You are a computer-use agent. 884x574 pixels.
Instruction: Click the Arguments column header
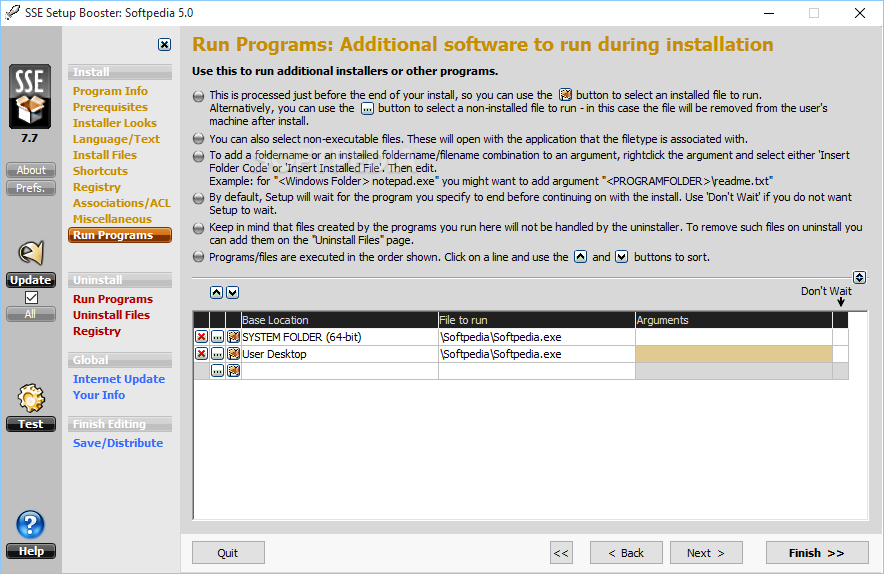coord(734,320)
